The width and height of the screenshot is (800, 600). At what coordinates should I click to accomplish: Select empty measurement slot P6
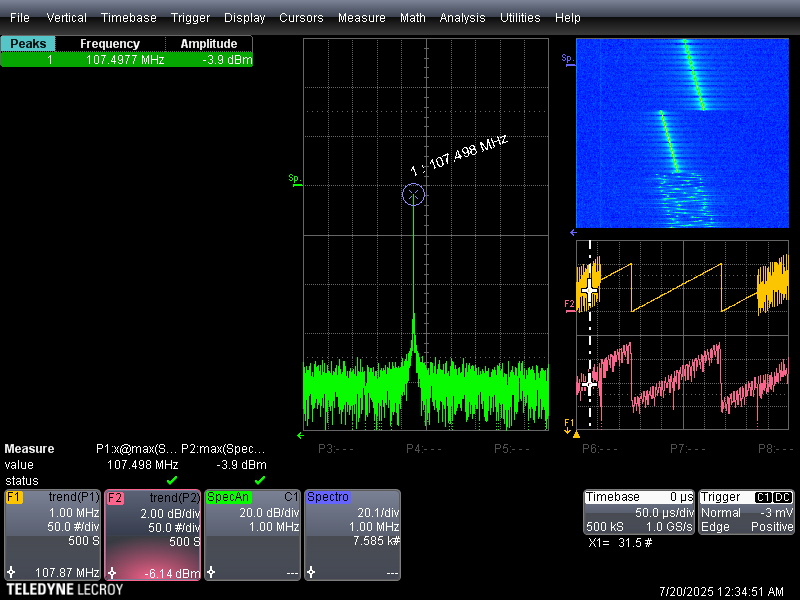599,449
